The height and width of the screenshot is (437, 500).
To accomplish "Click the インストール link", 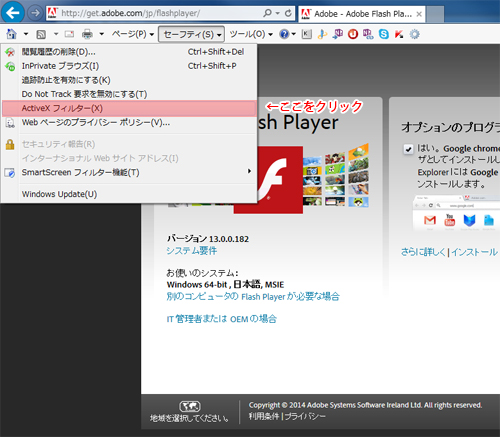I will tap(474, 252).
